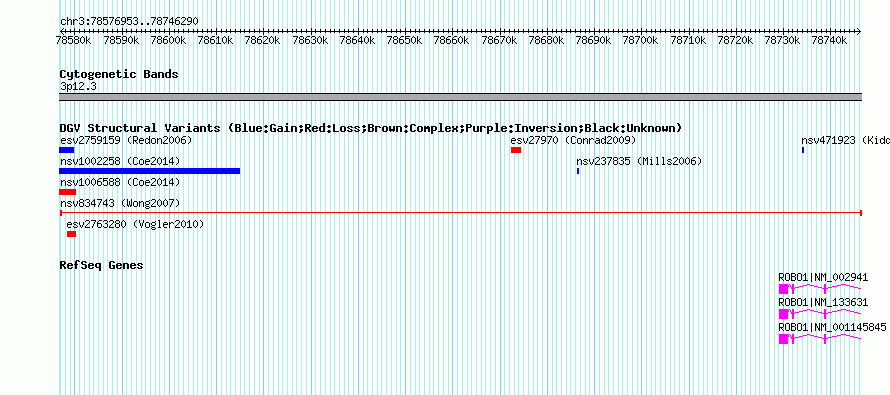Image resolution: width=890 pixels, height=395 pixels.
Task: Click the RefSeq Genes track title
Action: click(x=101, y=265)
